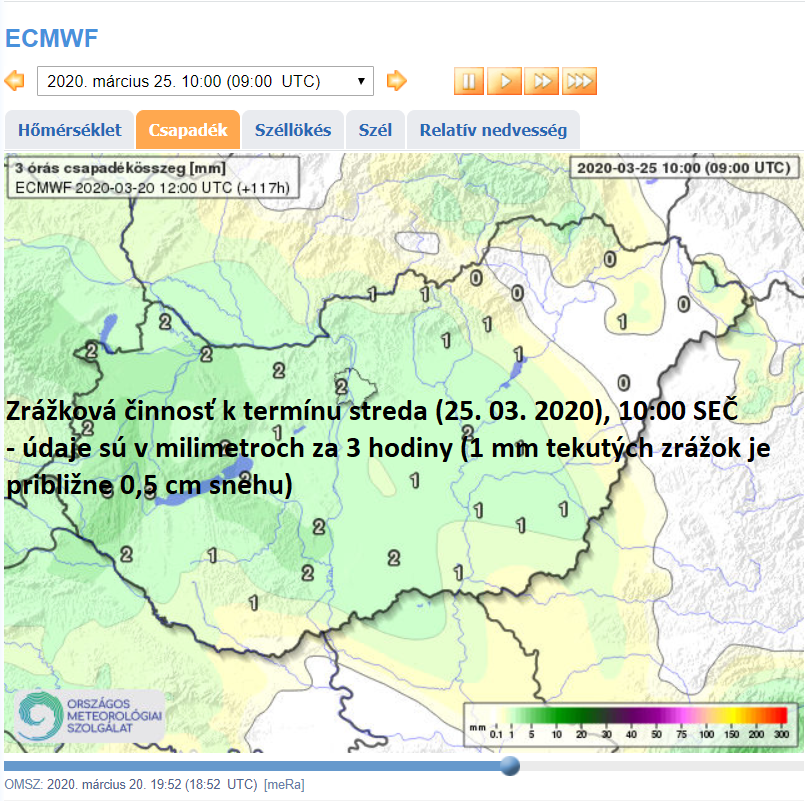Click the precipitation color scale legend
The width and height of the screenshot is (805, 801).
pyautogui.click(x=629, y=724)
